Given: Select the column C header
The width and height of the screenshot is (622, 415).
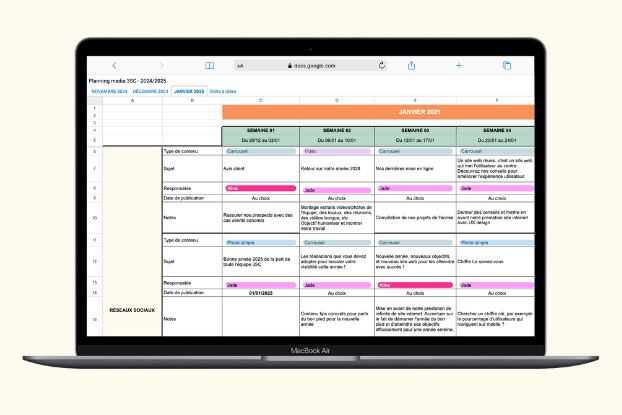Looking at the screenshot, I should click(x=260, y=100).
